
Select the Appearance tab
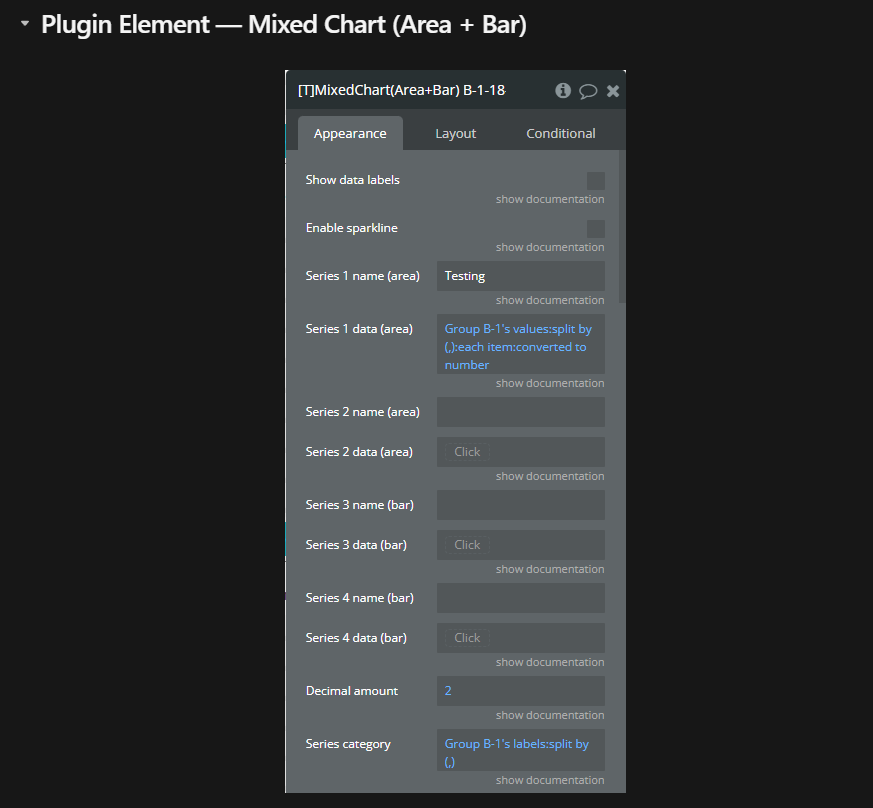point(350,134)
